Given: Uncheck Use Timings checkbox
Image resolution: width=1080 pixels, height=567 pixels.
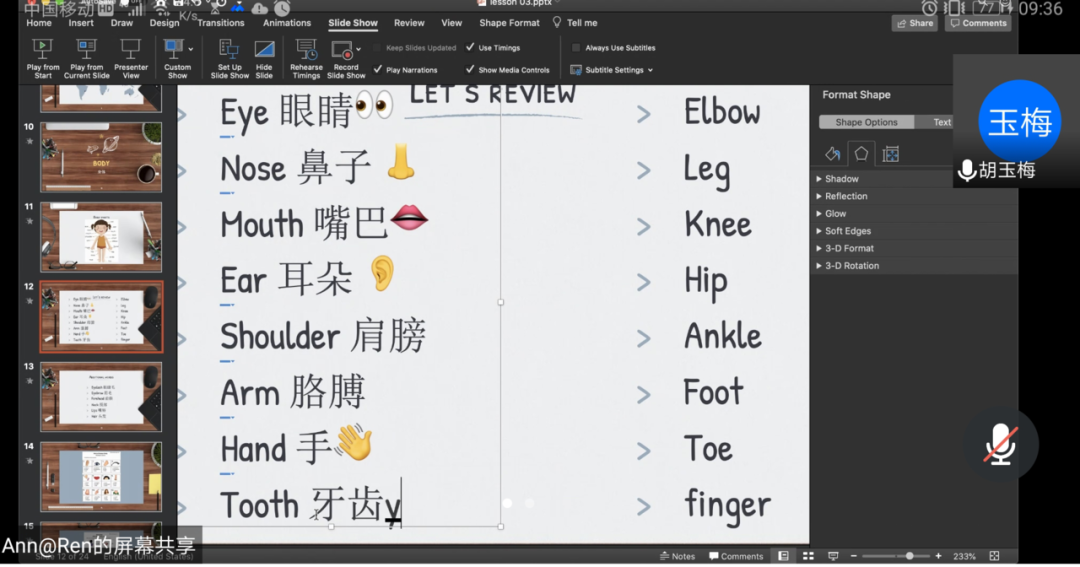Looking at the screenshot, I should coord(470,48).
